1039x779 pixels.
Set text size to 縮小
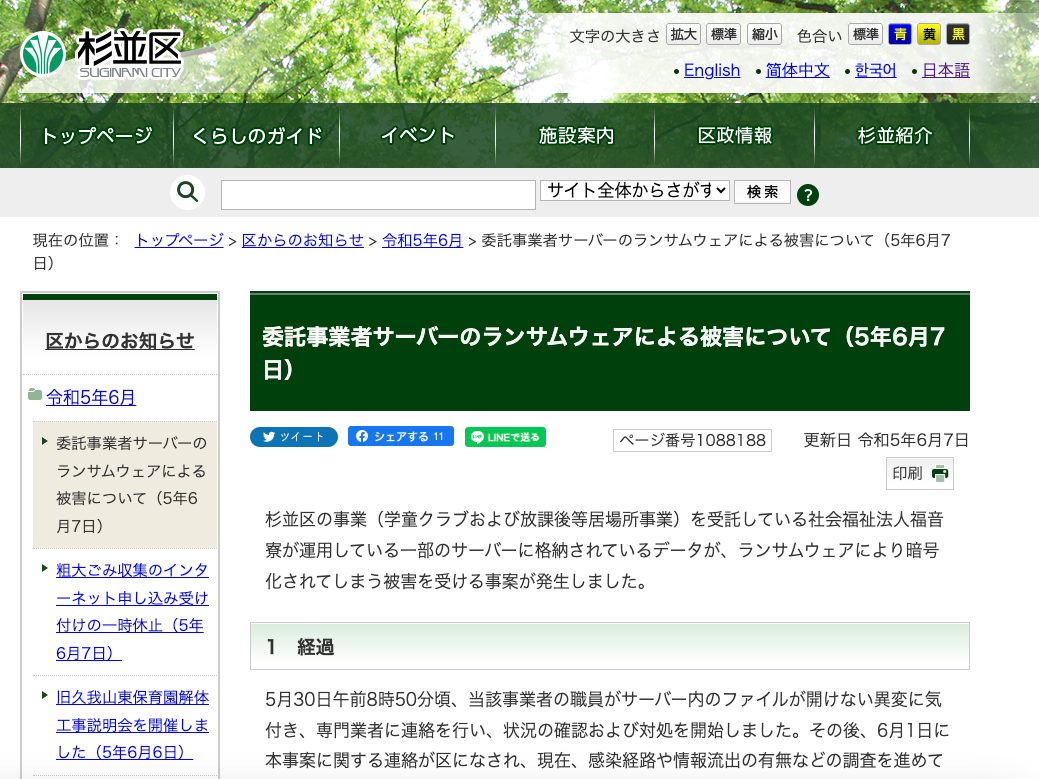(x=764, y=34)
